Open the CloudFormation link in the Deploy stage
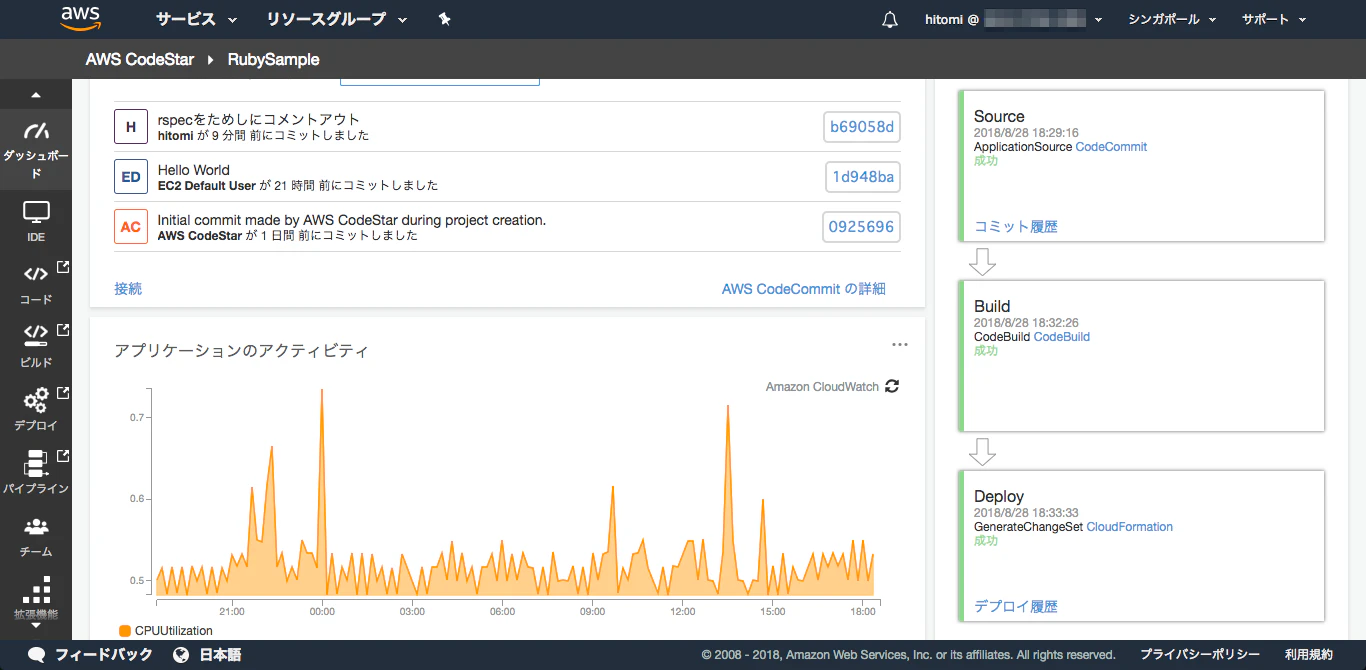Image resolution: width=1366 pixels, height=670 pixels. [x=1129, y=526]
